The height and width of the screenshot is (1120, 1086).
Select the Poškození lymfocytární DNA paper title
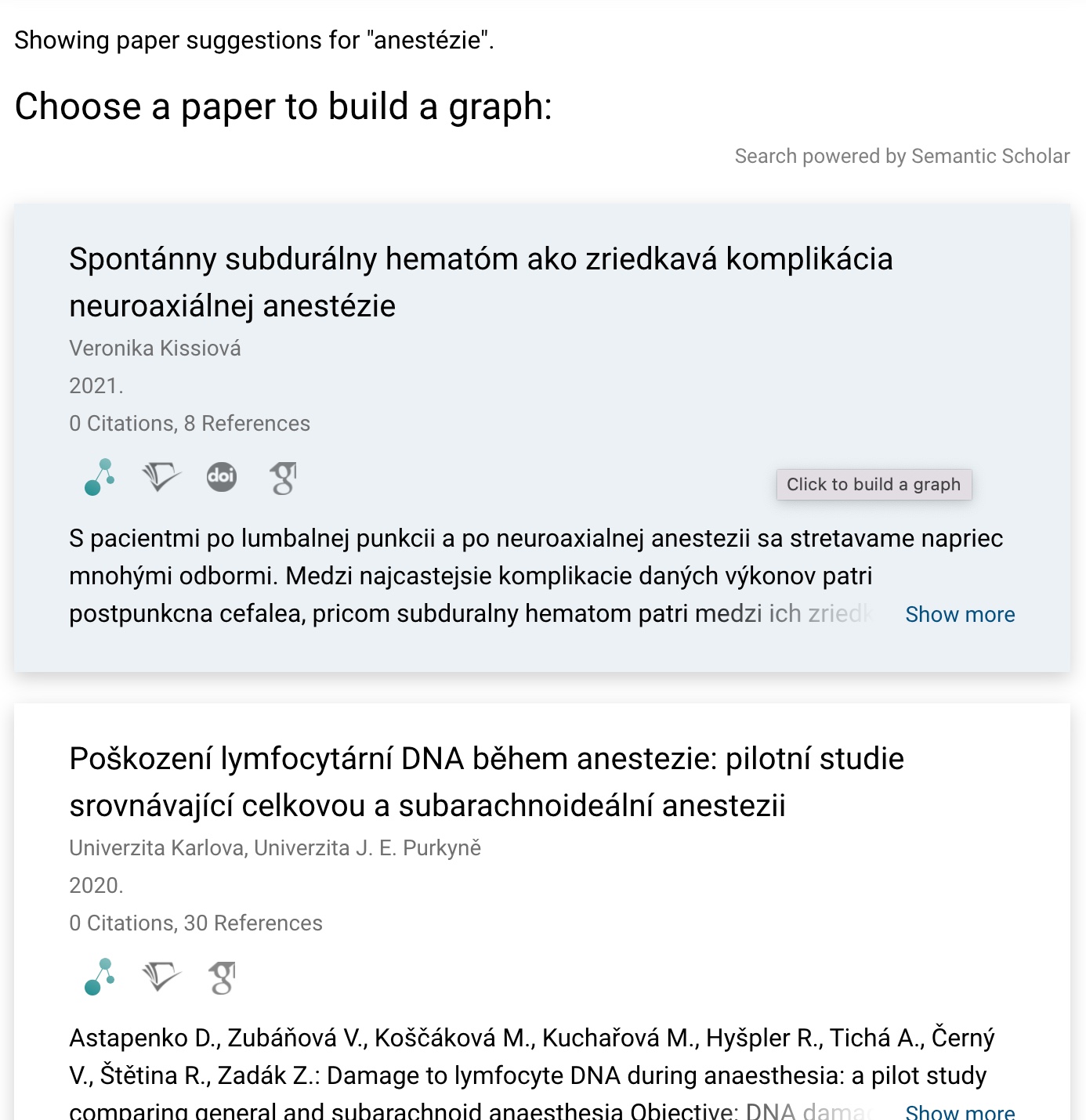pyautogui.click(x=486, y=782)
